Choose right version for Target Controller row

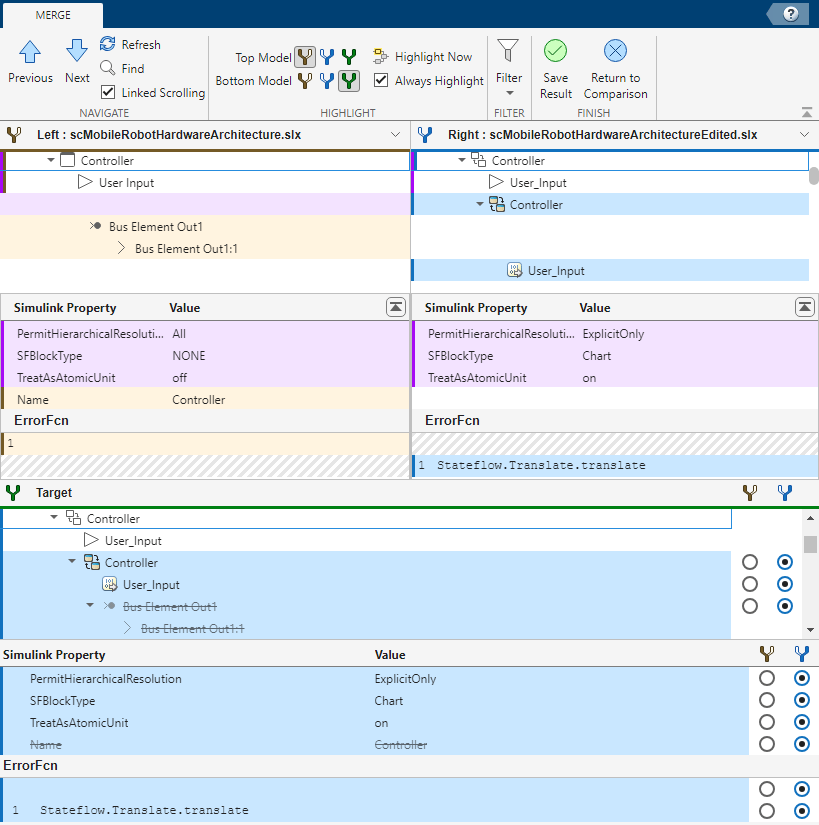[x=785, y=562]
